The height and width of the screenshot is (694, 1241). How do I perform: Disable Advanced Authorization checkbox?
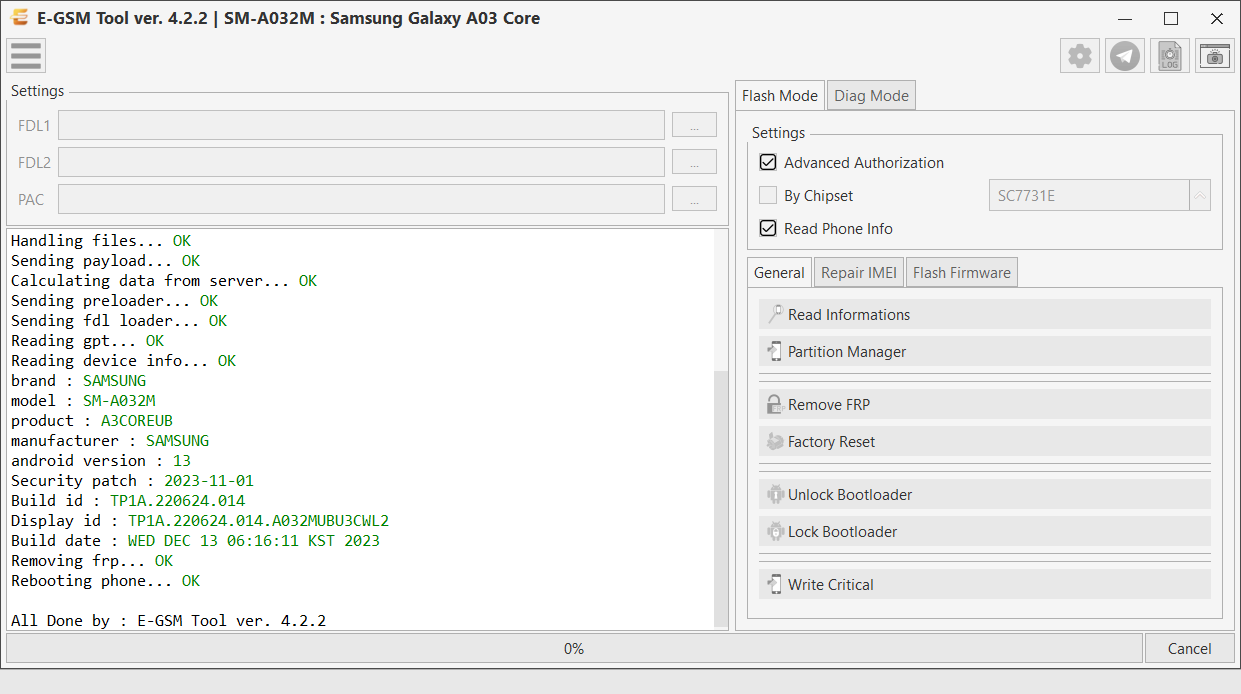click(768, 162)
